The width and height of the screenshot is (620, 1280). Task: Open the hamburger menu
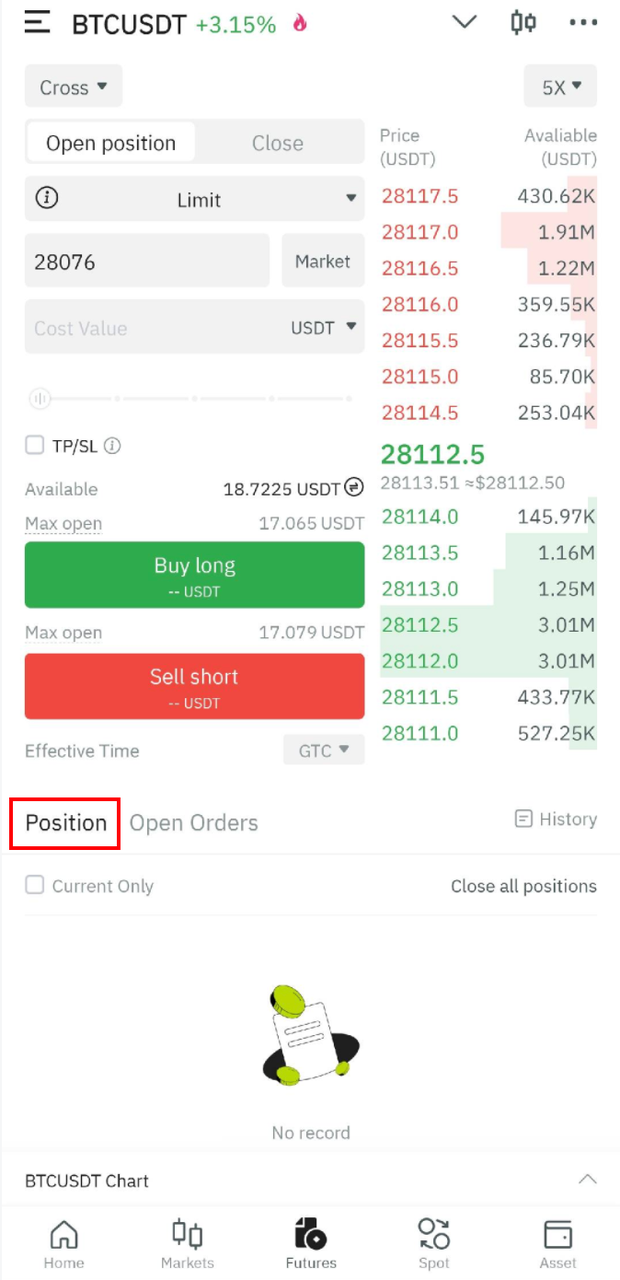click(x=37, y=23)
